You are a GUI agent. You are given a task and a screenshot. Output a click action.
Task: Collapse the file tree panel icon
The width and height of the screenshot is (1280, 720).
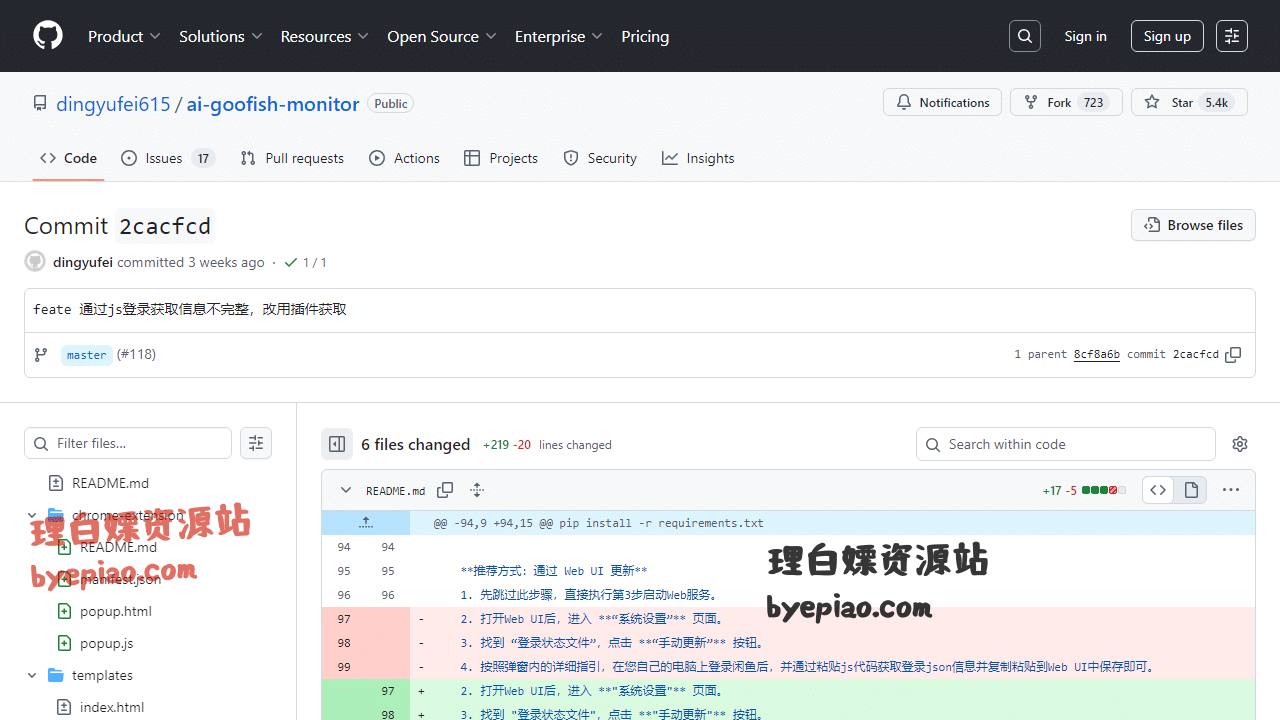[x=337, y=444]
